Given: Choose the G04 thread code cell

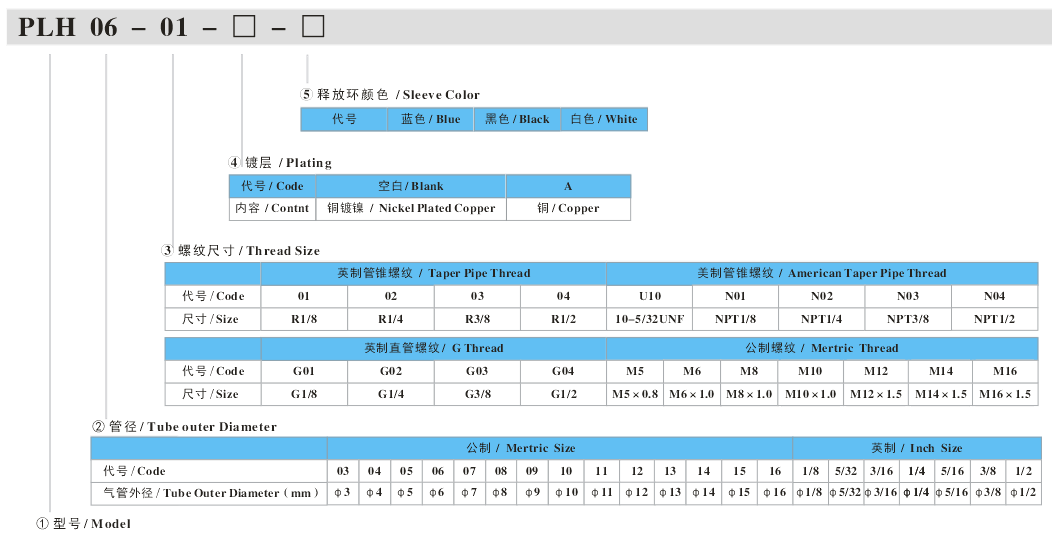Looking at the screenshot, I should tap(563, 371).
